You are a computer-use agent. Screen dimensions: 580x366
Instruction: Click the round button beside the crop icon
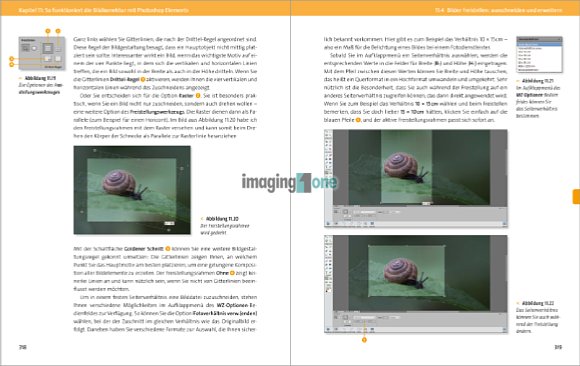click(34, 48)
